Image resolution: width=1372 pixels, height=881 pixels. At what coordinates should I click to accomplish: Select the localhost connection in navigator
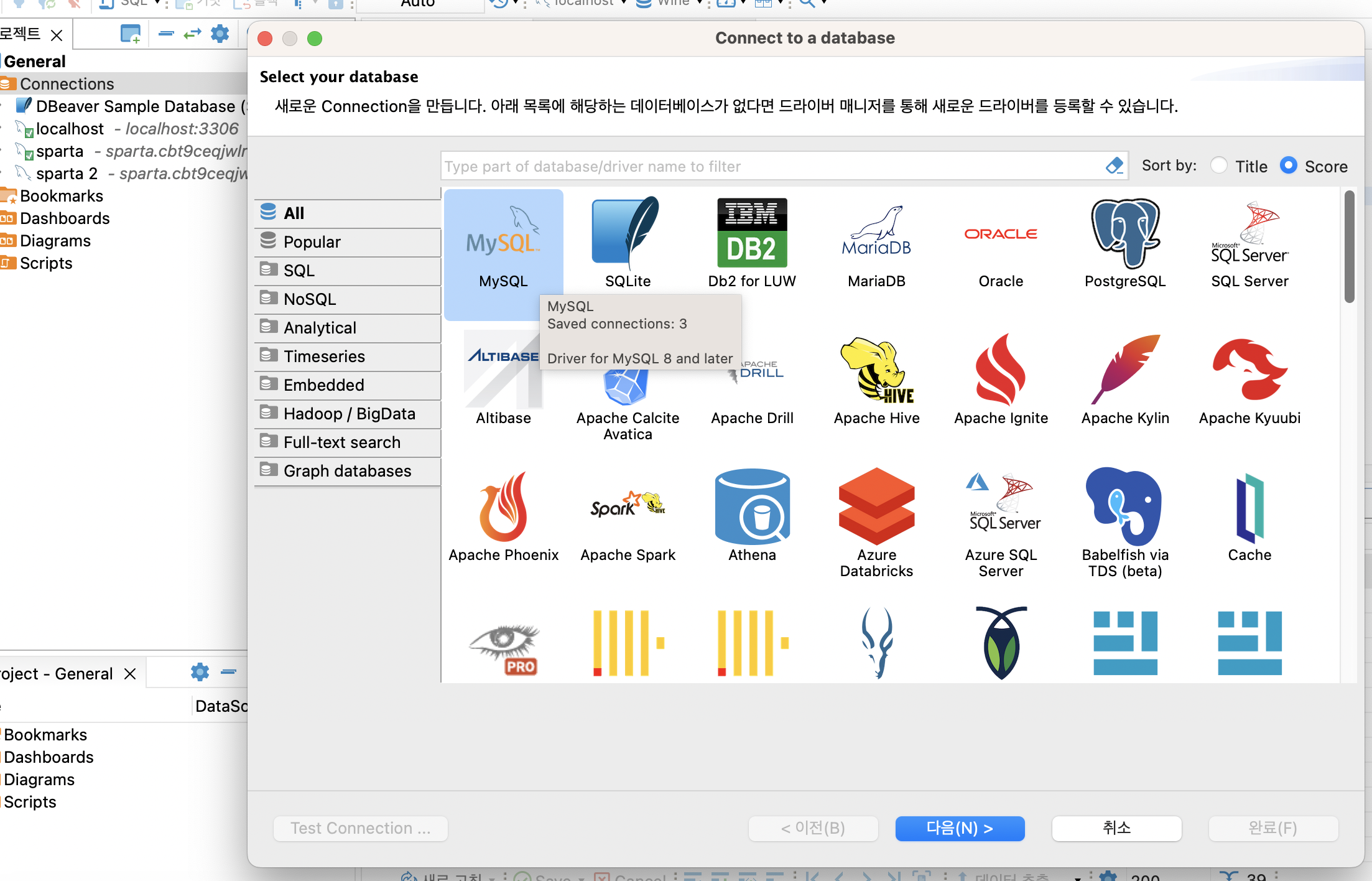pyautogui.click(x=70, y=129)
